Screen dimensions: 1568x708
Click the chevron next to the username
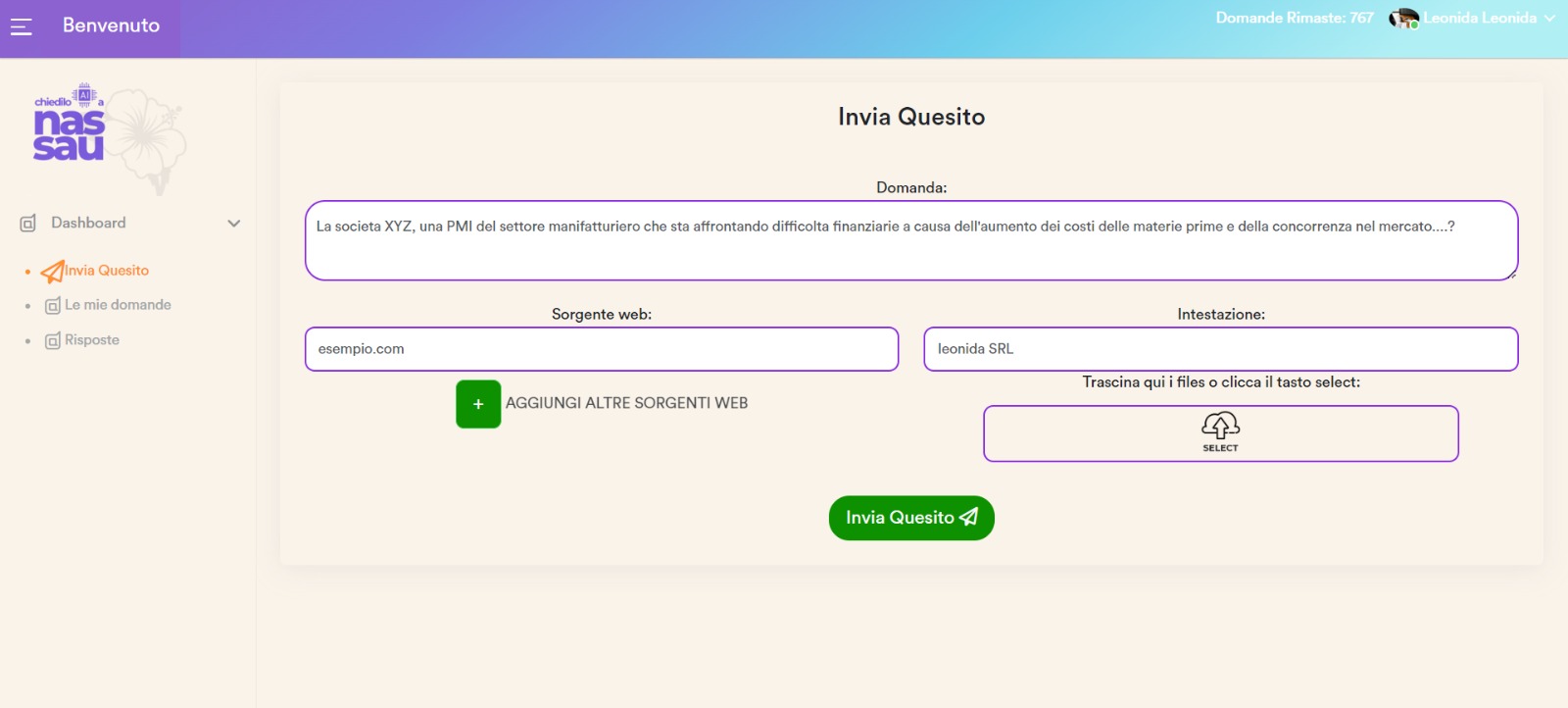tap(1549, 19)
